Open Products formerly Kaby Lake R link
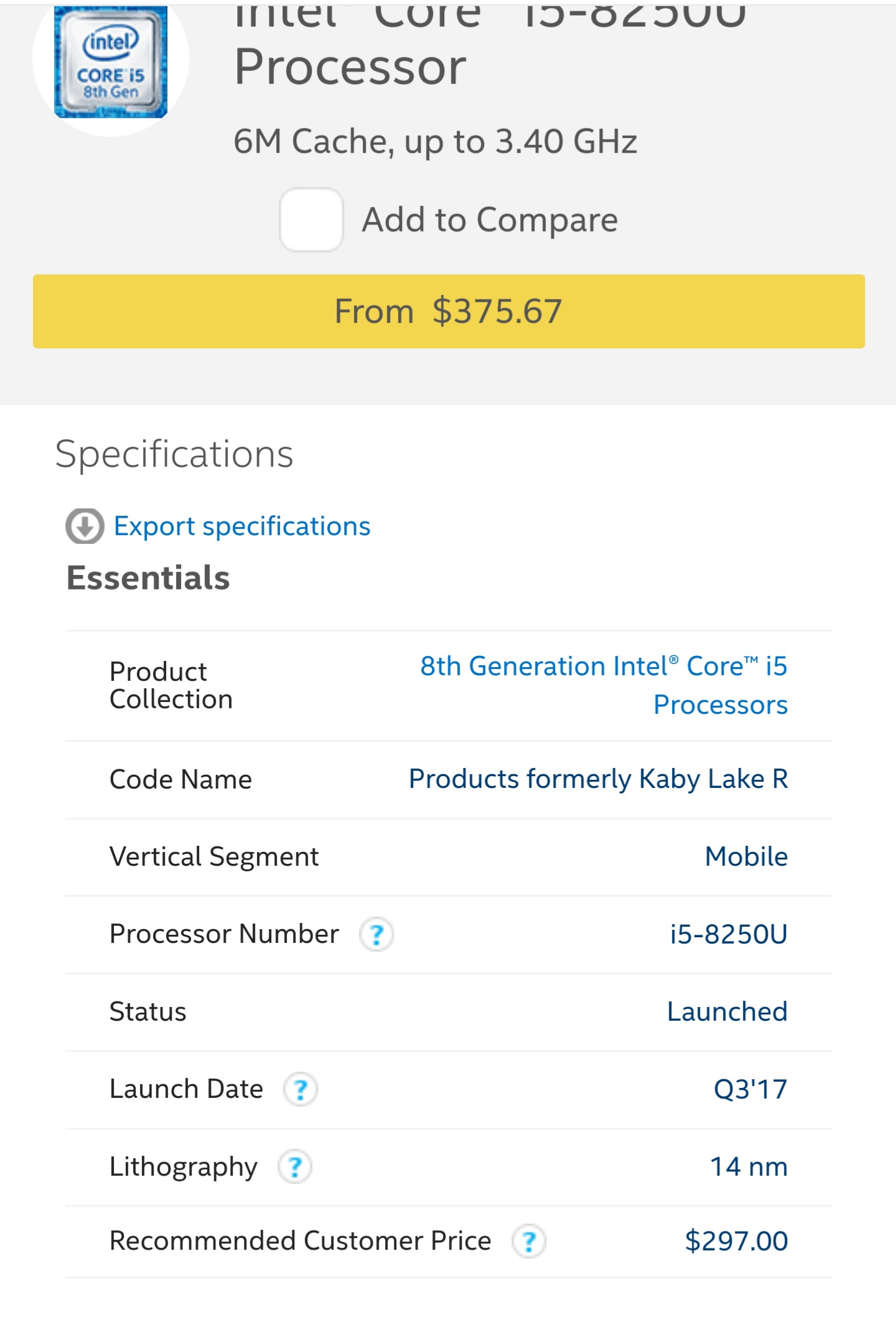This screenshot has height=1325, width=896. point(598,779)
